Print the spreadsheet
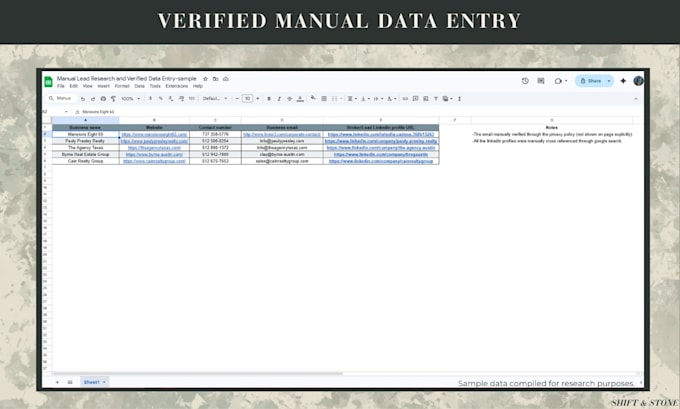 pyautogui.click(x=103, y=99)
